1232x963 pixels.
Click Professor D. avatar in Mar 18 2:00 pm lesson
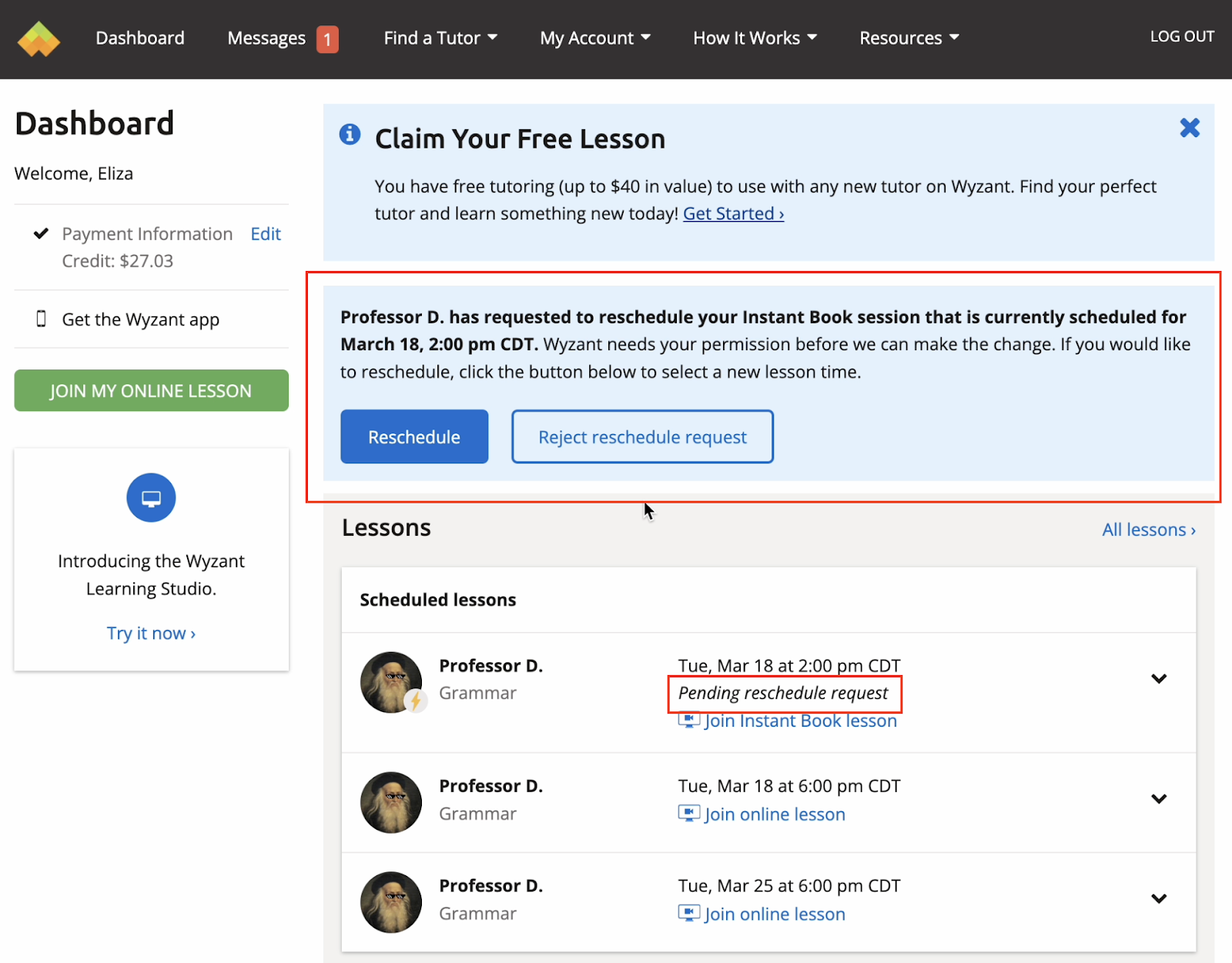(x=391, y=682)
